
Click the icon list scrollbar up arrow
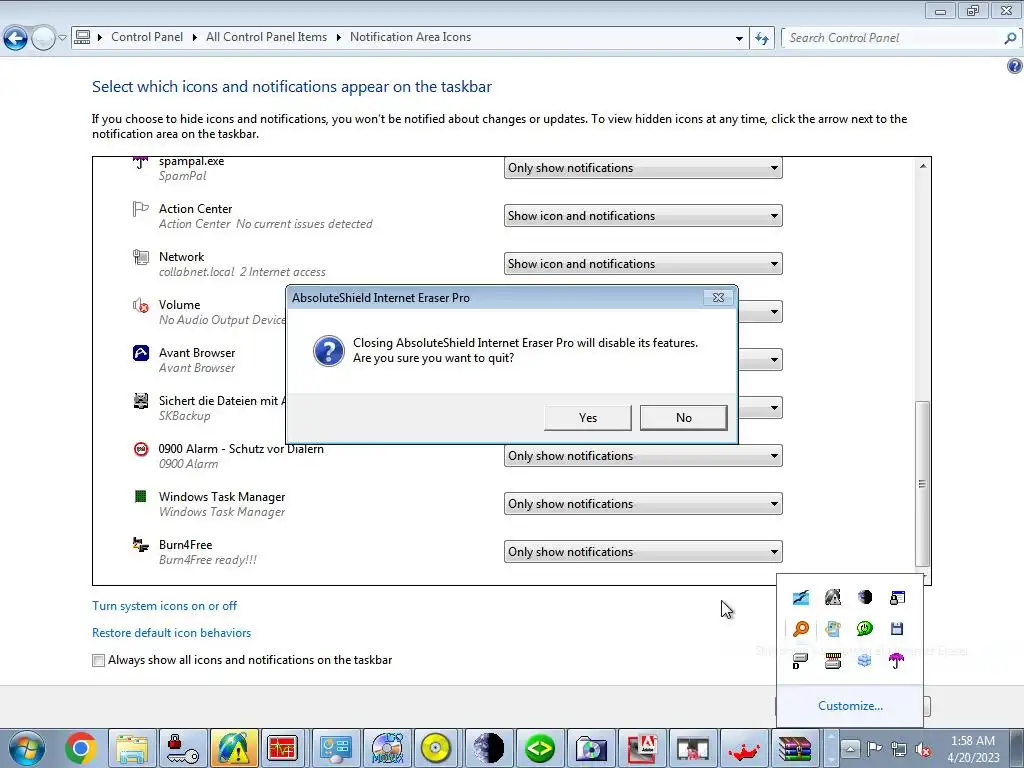pyautogui.click(x=923, y=166)
